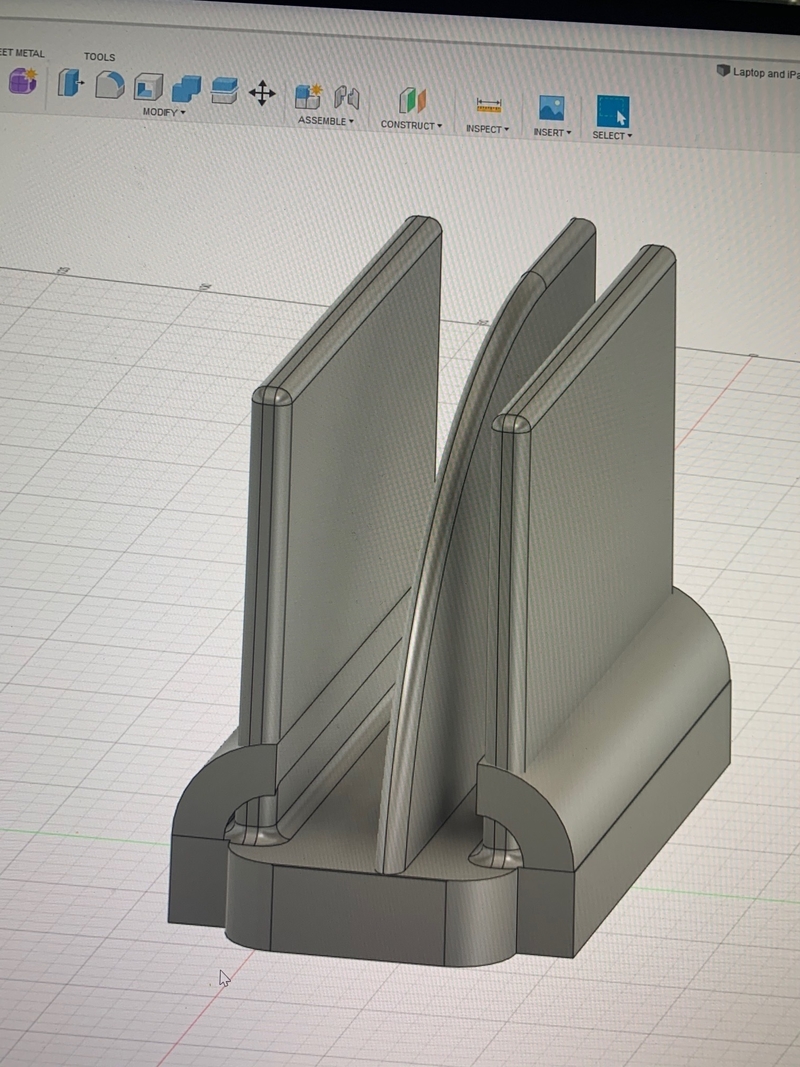Expand the INSPECT dropdown
The width and height of the screenshot is (800, 1067).
(x=488, y=129)
